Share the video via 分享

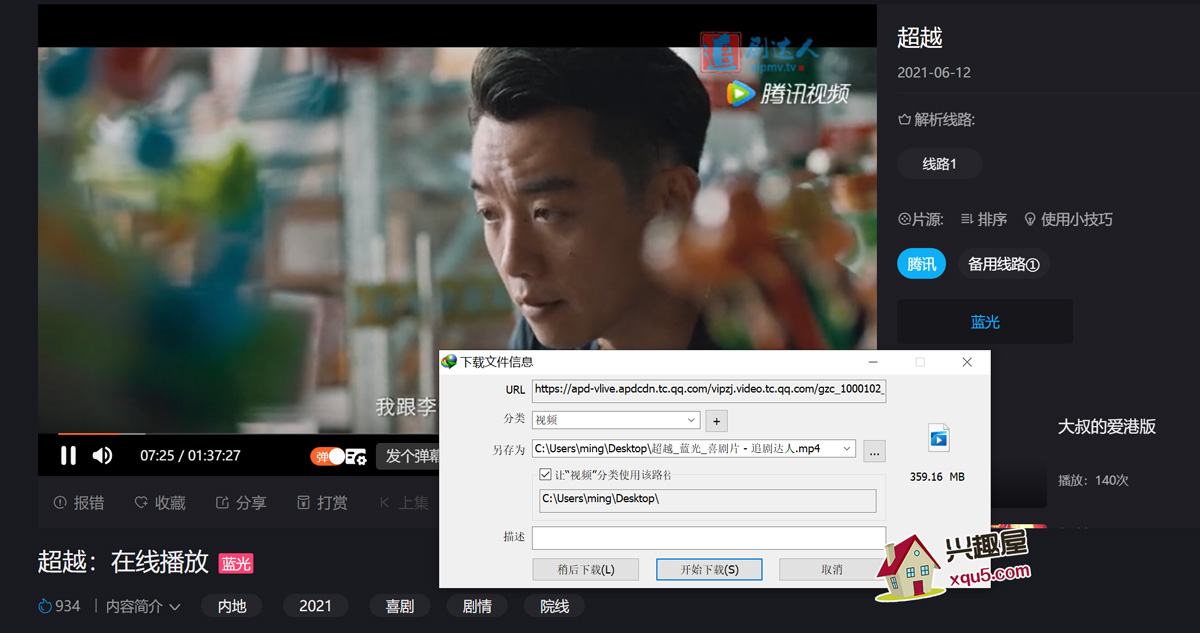coord(241,503)
